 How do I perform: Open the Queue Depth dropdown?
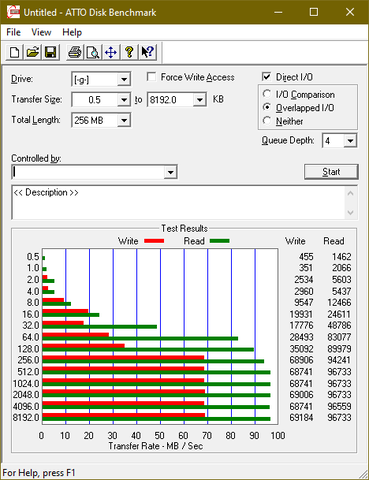[x=350, y=141]
